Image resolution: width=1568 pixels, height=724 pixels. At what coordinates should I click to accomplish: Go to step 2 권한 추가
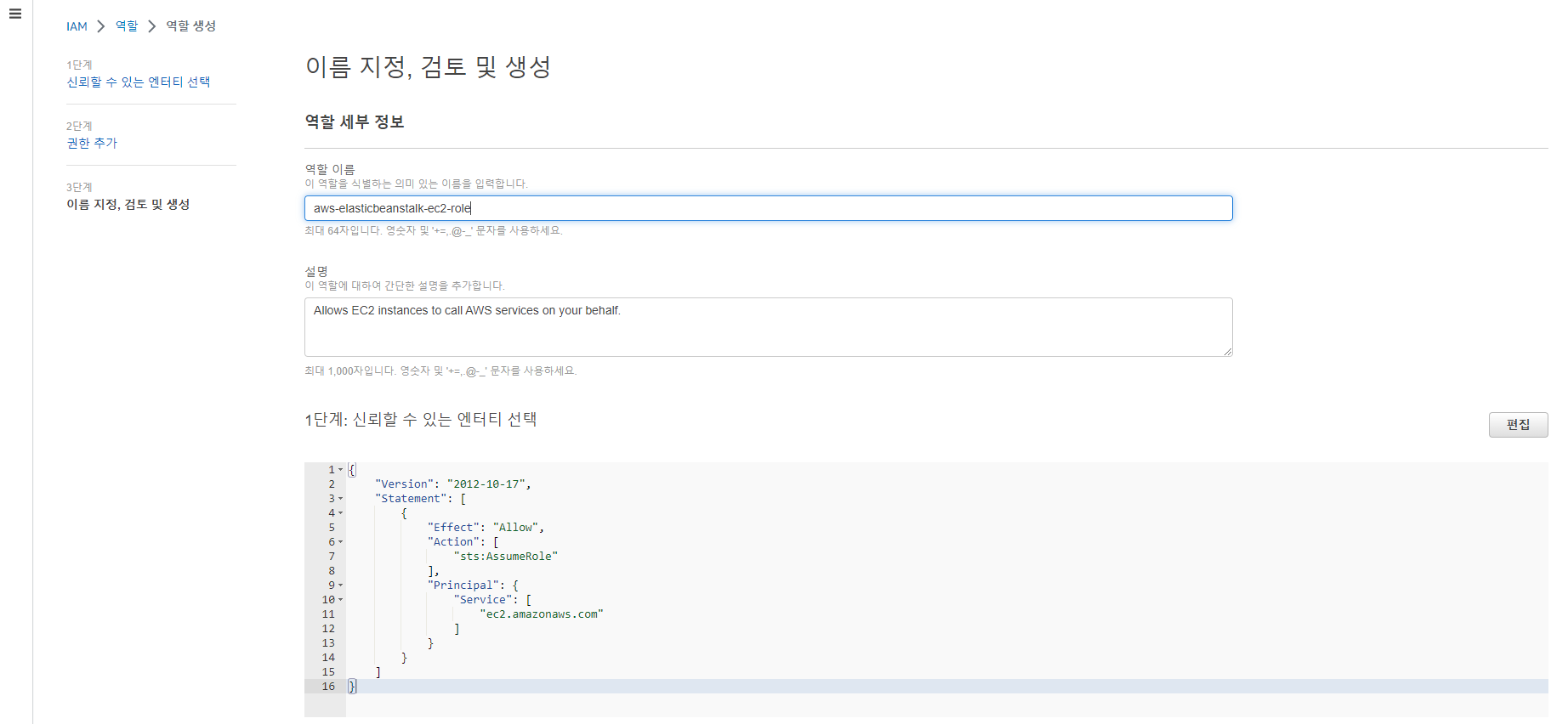pos(92,143)
